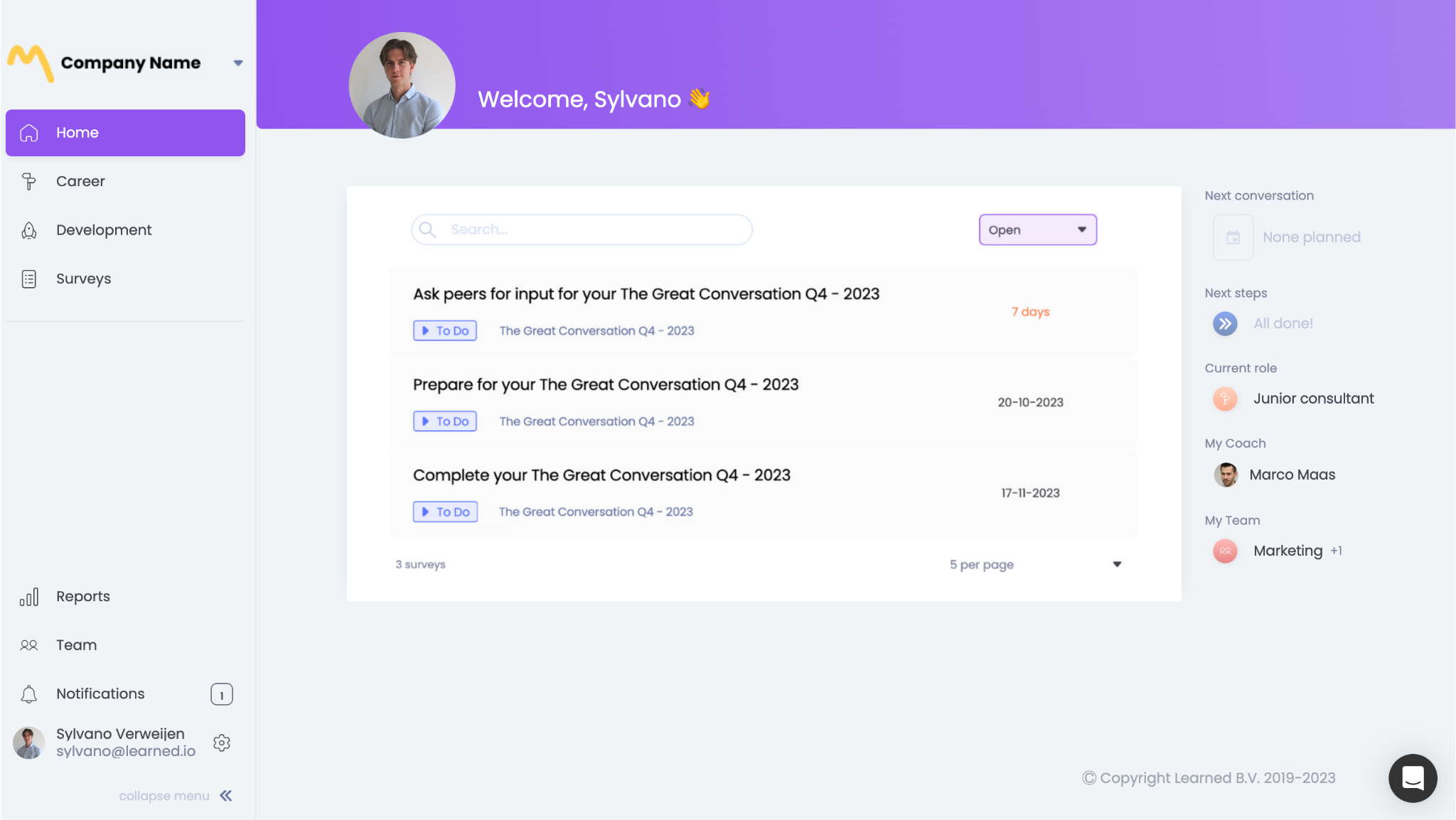Open account settings gear icon

coord(222,743)
